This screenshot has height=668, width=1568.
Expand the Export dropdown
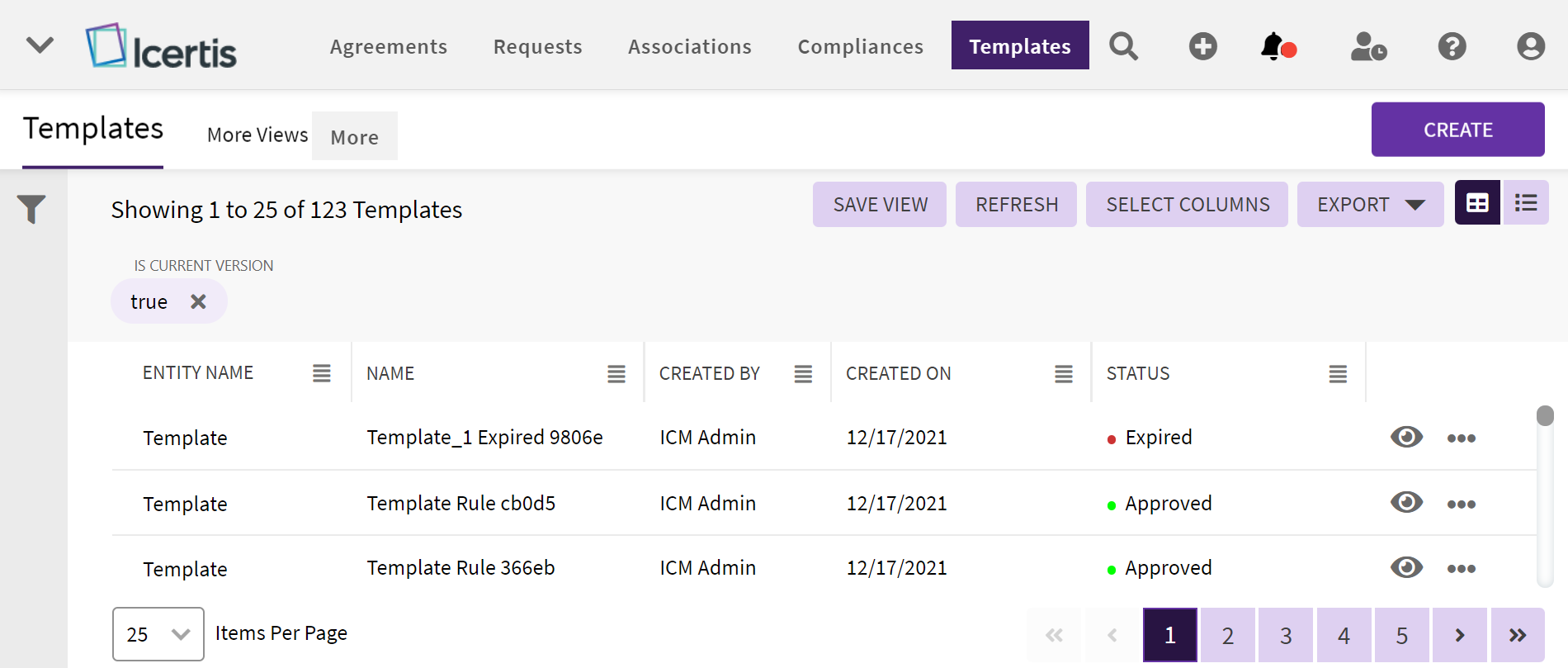[x=1370, y=205]
